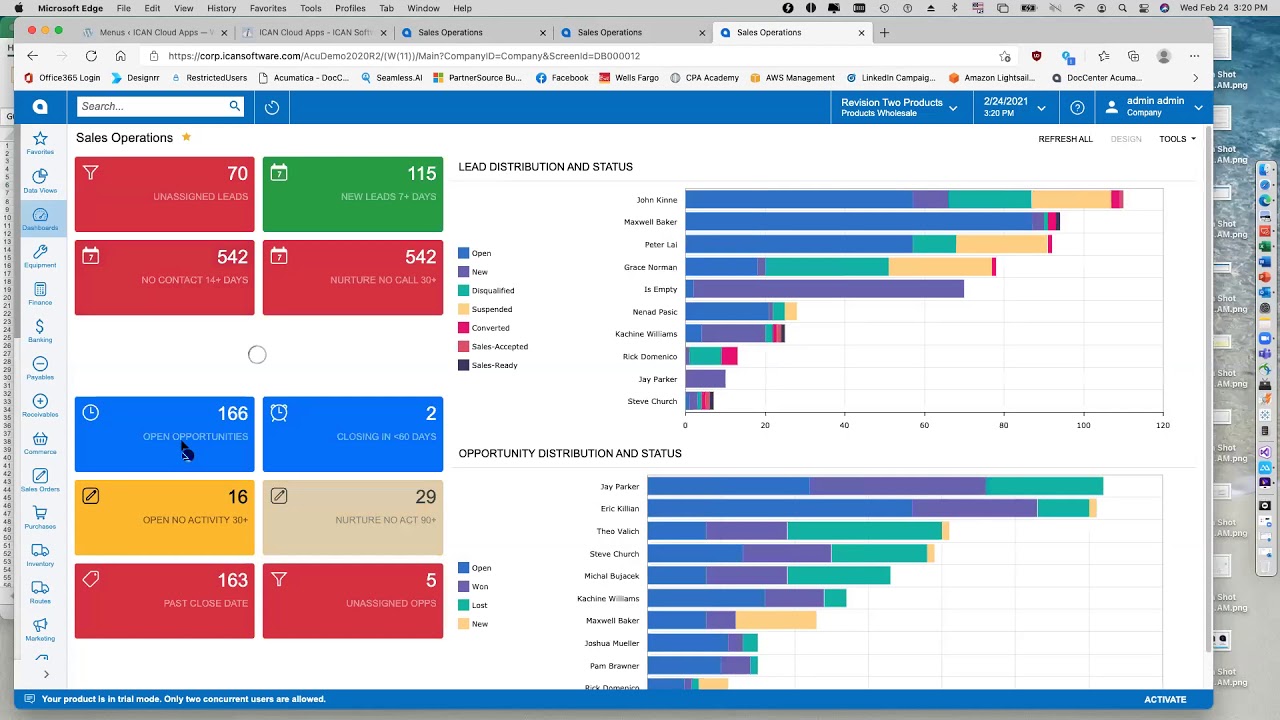Go back in the browser
Image resolution: width=1280 pixels, height=720 pixels.
pyautogui.click(x=32, y=56)
